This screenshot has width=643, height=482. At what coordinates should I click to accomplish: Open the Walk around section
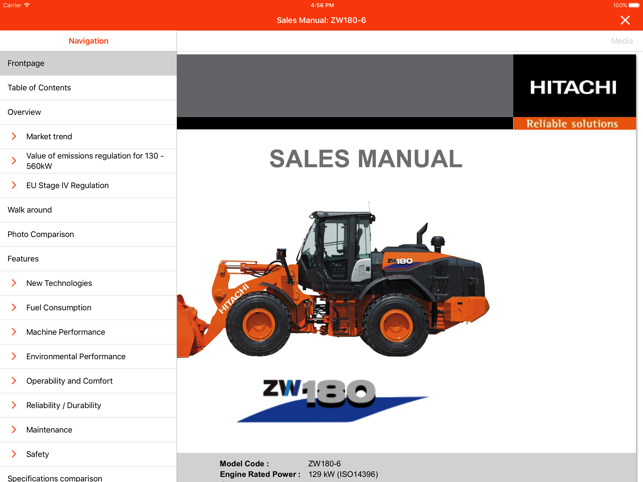coord(88,210)
